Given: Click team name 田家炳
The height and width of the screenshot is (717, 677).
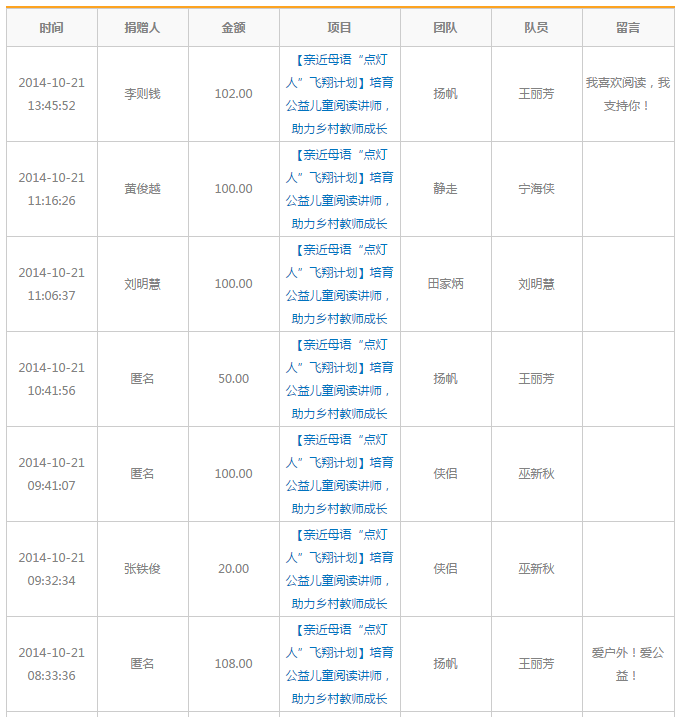Looking at the screenshot, I should click(x=445, y=284).
